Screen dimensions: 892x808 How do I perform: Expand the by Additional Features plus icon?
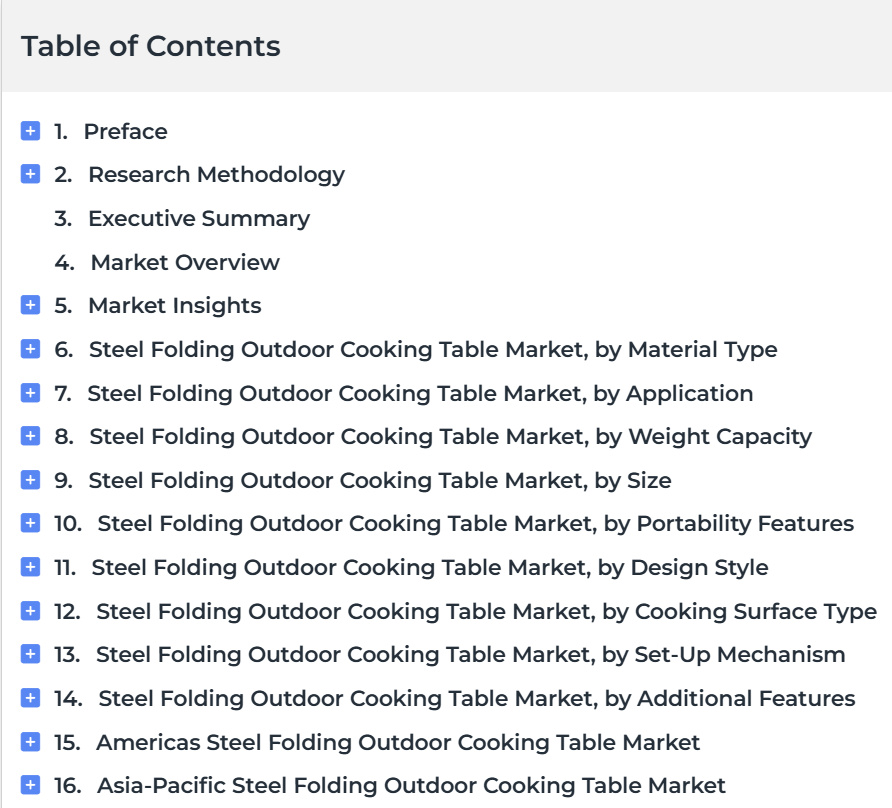(x=30, y=698)
